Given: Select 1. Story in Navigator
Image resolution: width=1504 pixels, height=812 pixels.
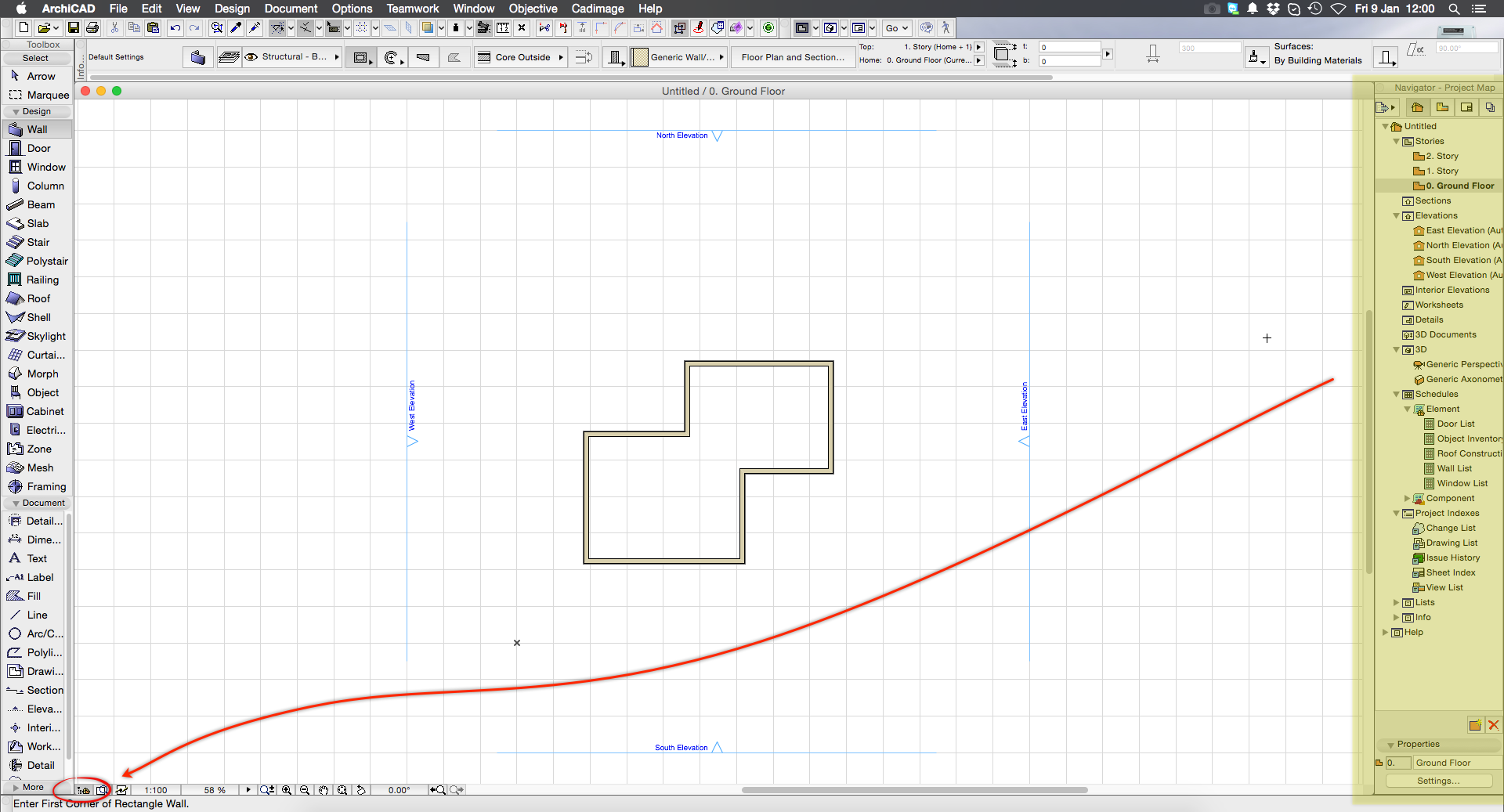Looking at the screenshot, I should tap(1441, 171).
